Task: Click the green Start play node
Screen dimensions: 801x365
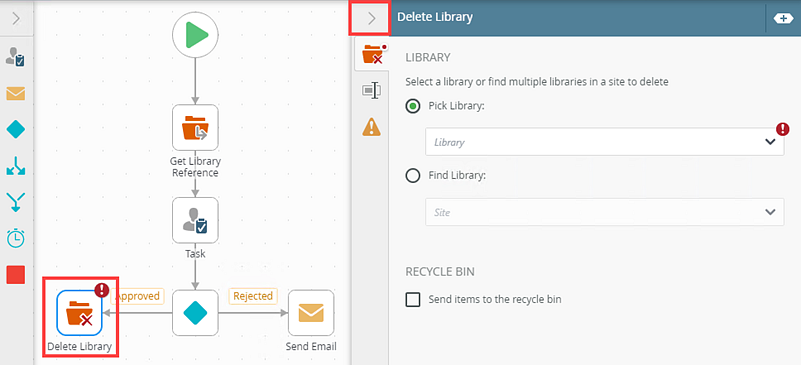Action: pyautogui.click(x=195, y=35)
